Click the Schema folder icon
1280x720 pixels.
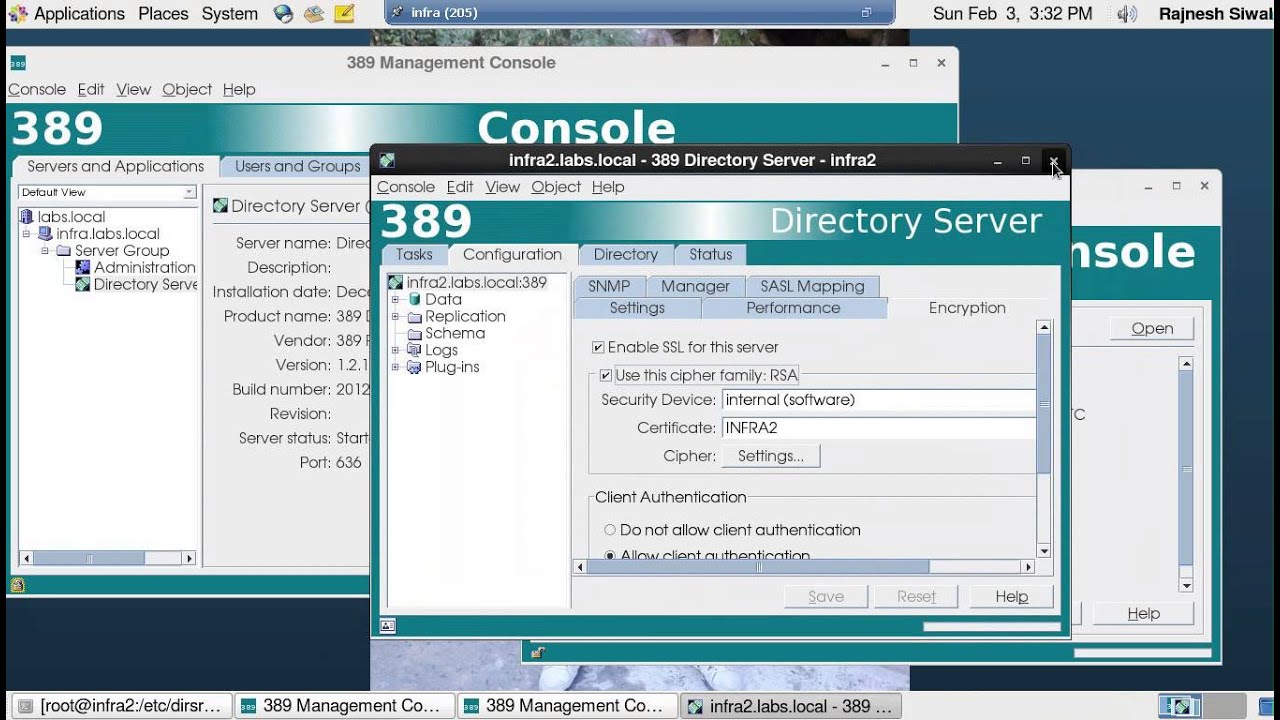(414, 333)
